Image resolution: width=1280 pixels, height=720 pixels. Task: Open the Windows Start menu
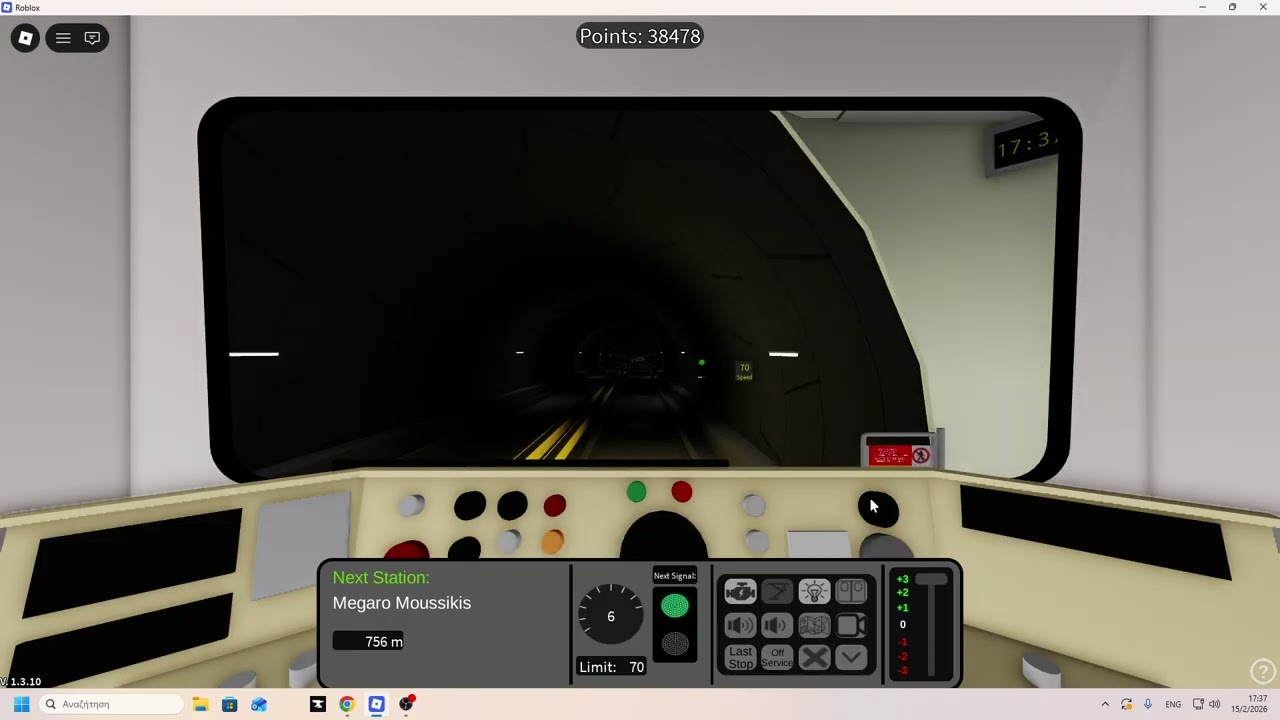pos(22,704)
